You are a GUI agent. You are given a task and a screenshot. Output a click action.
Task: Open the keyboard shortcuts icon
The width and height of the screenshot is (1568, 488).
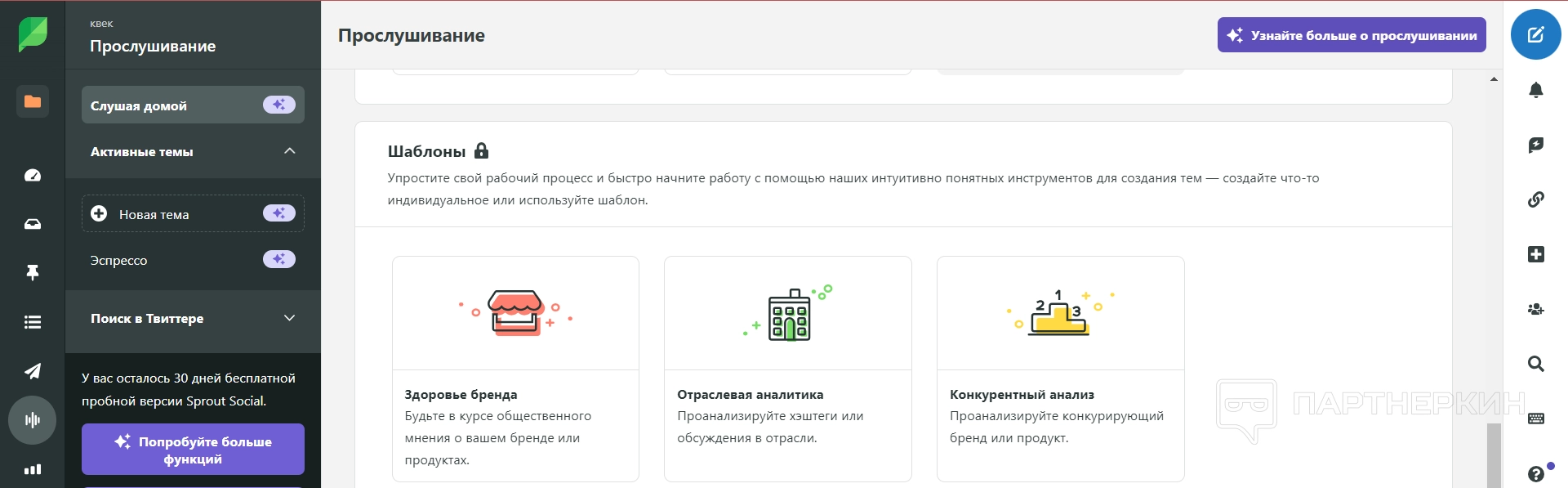(1535, 419)
